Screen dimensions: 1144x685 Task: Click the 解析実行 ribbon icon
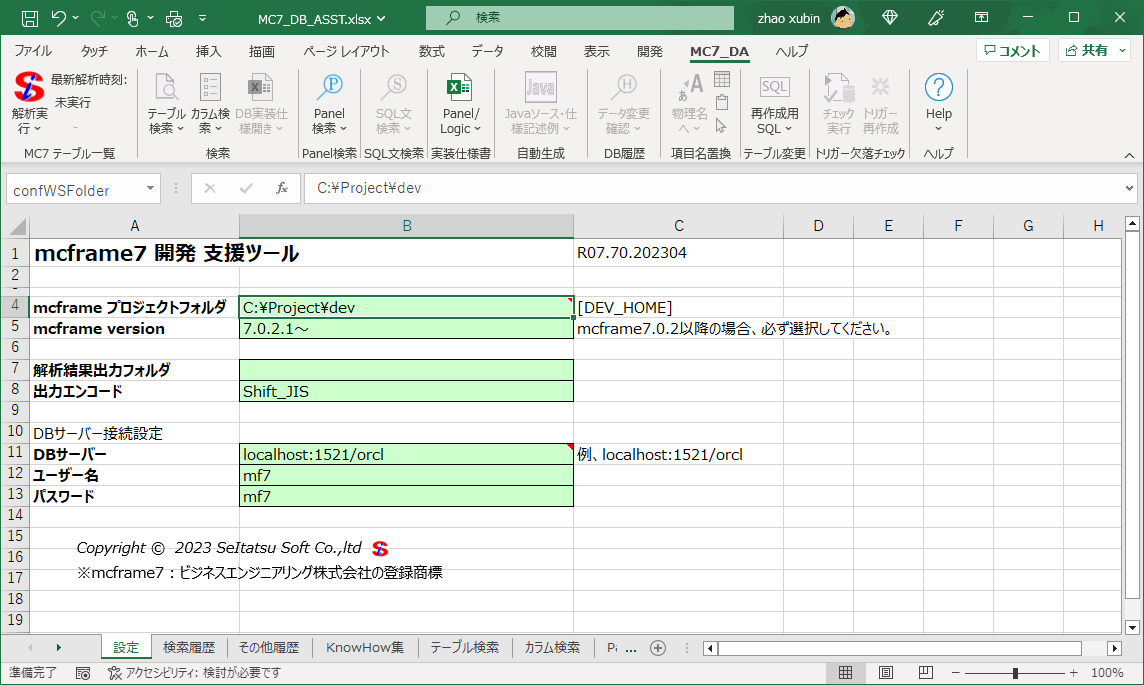coord(29,89)
